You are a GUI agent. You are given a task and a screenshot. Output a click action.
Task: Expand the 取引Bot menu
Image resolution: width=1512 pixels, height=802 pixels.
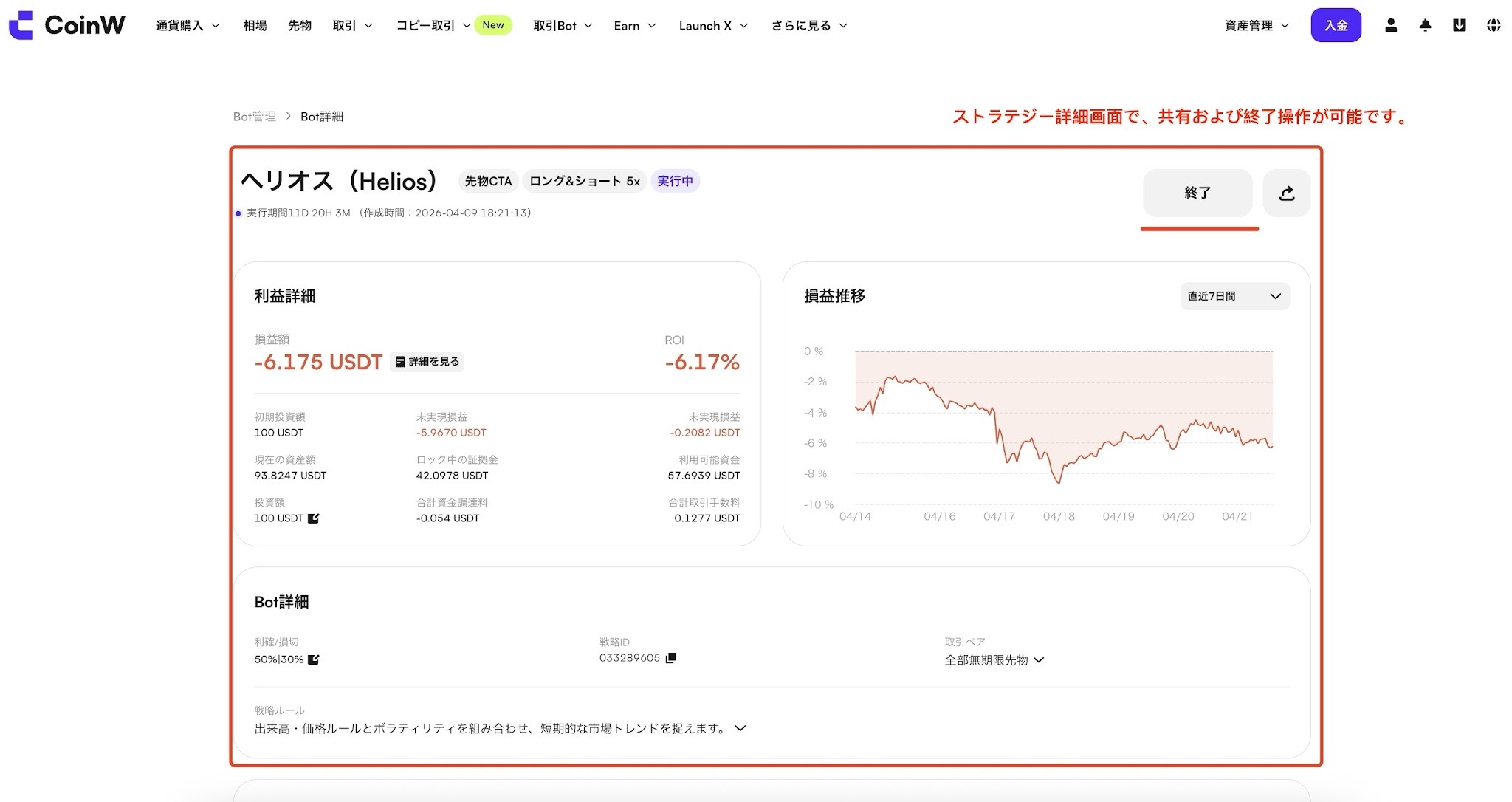(563, 26)
